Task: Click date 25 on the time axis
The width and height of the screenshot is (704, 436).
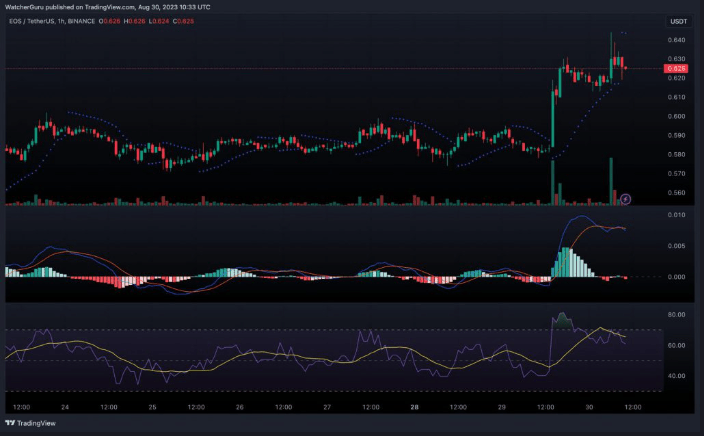Action: pos(152,407)
